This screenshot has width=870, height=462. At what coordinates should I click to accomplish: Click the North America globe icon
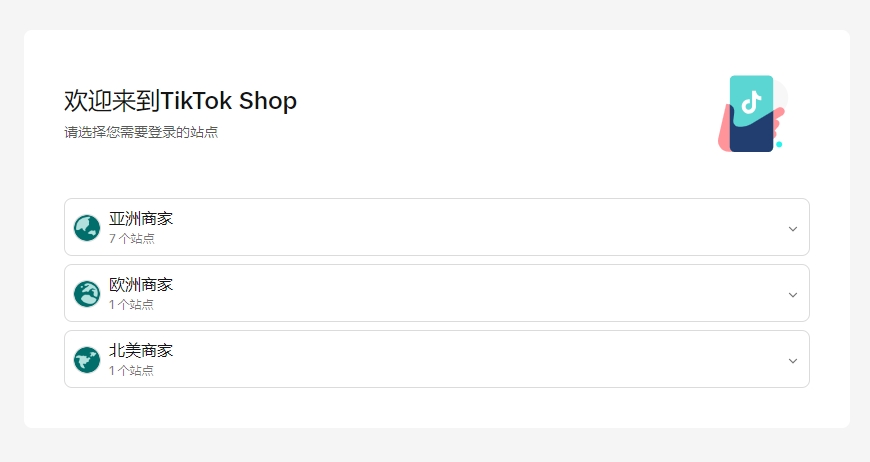(x=87, y=360)
